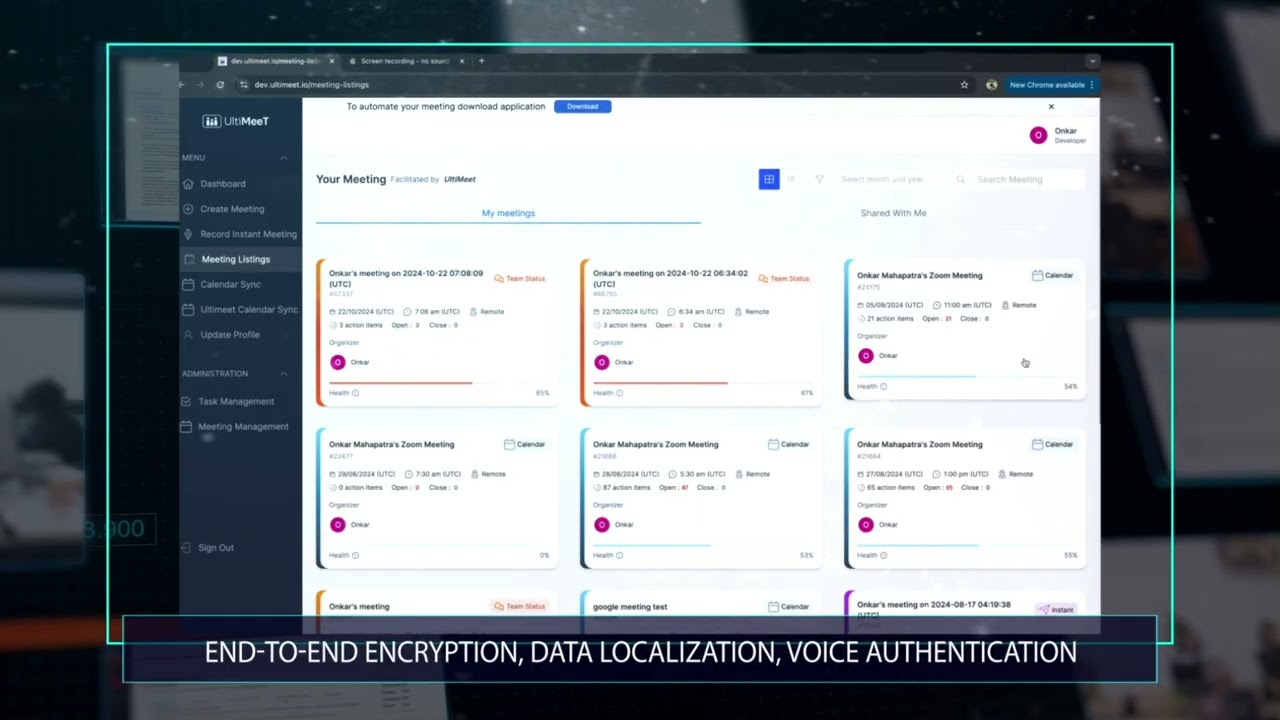1280x720 pixels.
Task: Click Calendar badge on 27/08/2024 meeting
Action: click(x=1052, y=445)
